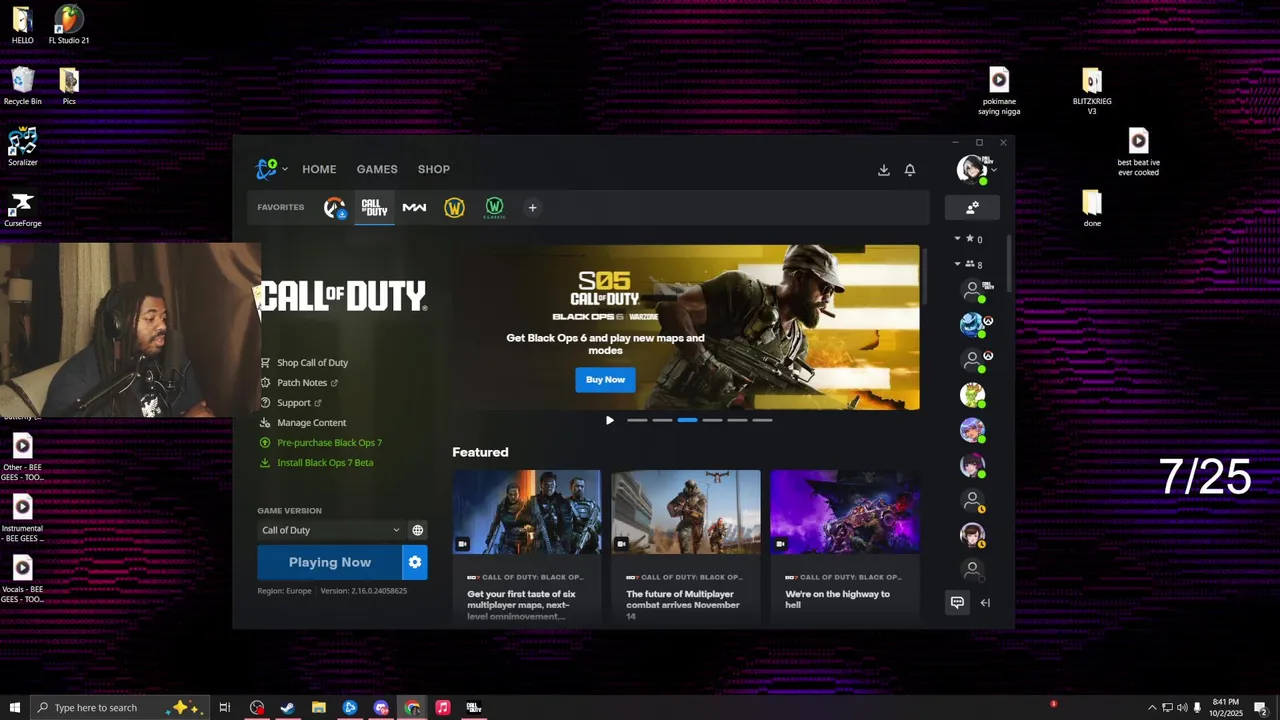Open the Call of Duty taskbar icon
Image resolution: width=1280 pixels, height=720 pixels.
pos(474,708)
